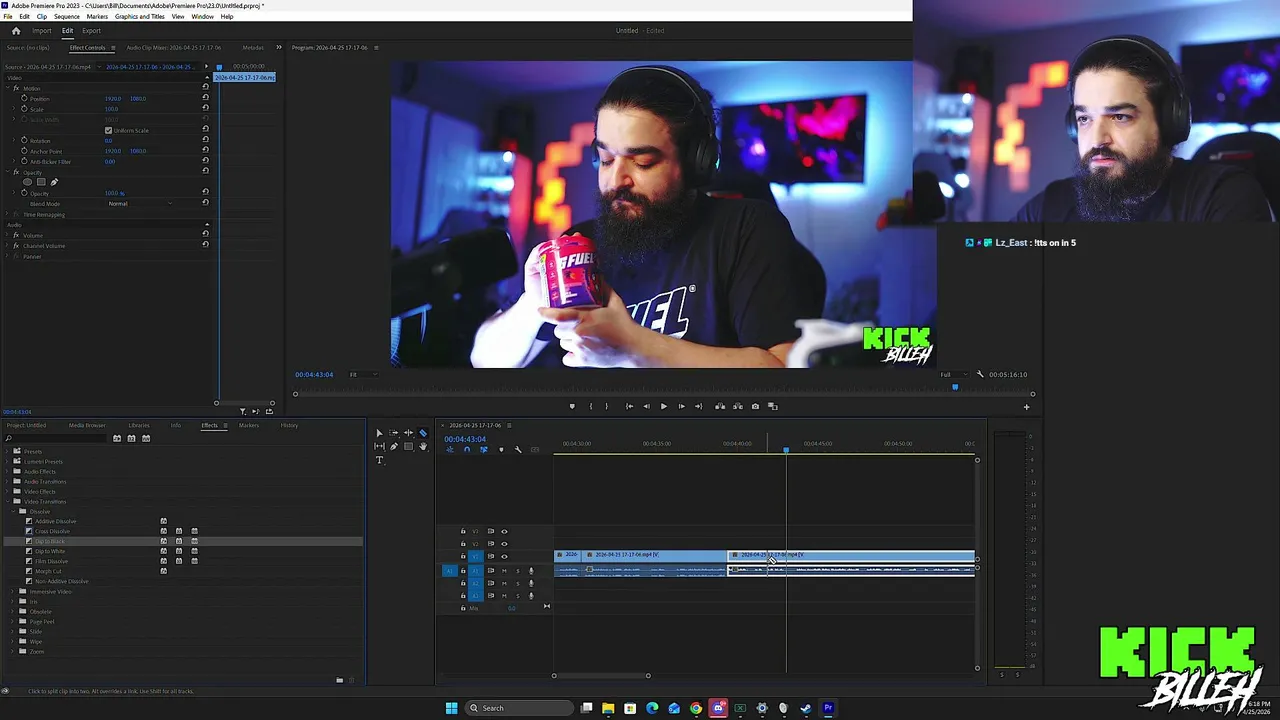Collapse the Video Transitions folder
The width and height of the screenshot is (1280, 720).
tap(8, 501)
